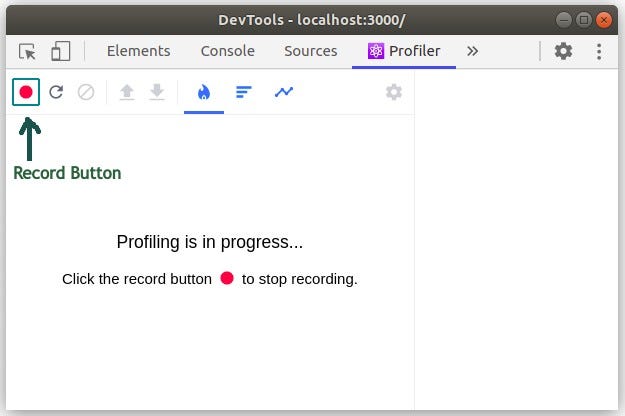Toggle device toolbar icon
This screenshot has width=625, height=416.
(61, 51)
